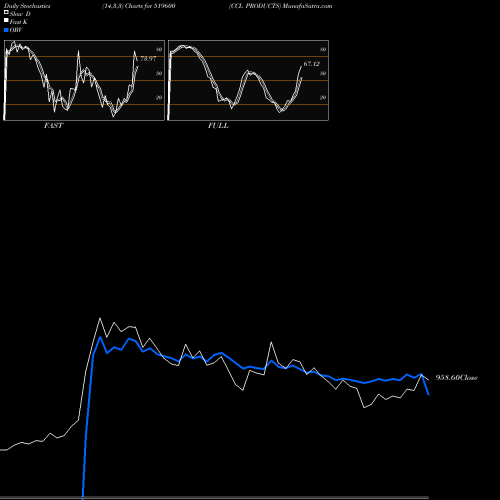Open the FULL stochastic chart panel
This screenshot has width=500, height=500.
pos(248,80)
